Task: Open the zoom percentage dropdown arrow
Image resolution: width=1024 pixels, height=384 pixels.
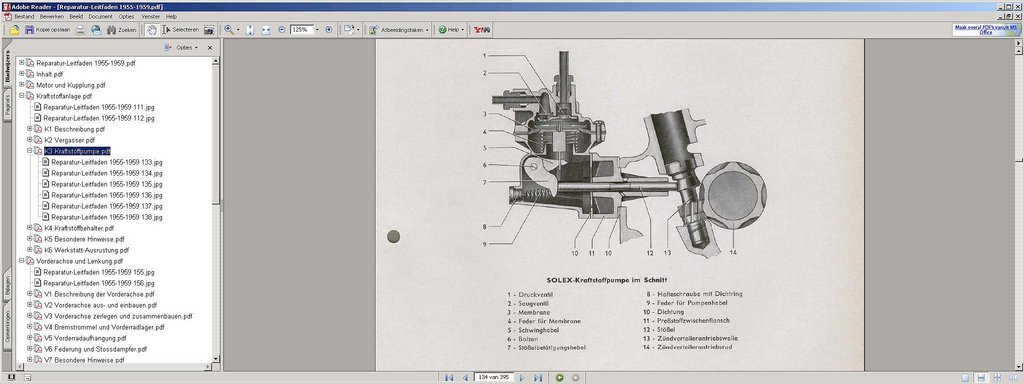Action: [317, 30]
